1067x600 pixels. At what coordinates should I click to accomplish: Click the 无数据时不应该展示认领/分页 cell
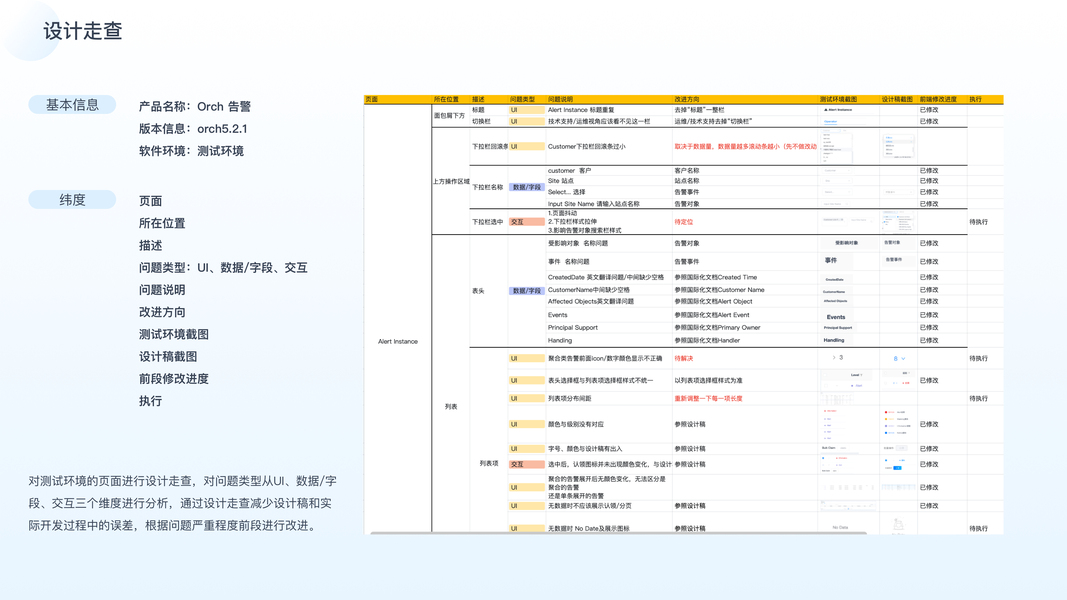coord(590,506)
